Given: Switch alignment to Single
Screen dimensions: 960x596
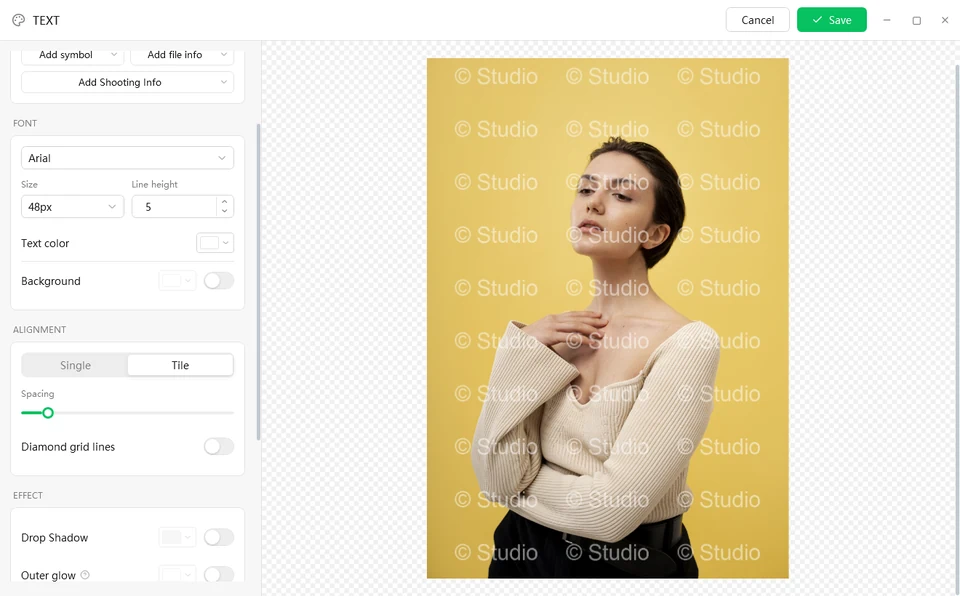Looking at the screenshot, I should pyautogui.click(x=75, y=365).
